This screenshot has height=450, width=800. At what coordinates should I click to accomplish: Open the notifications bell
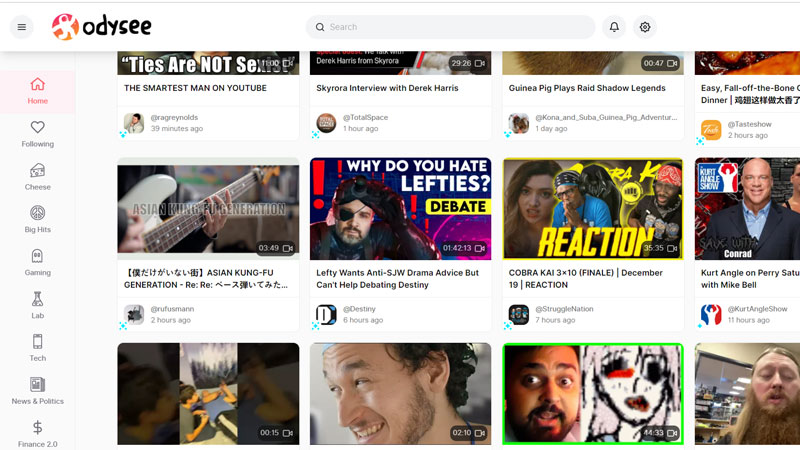[614, 27]
